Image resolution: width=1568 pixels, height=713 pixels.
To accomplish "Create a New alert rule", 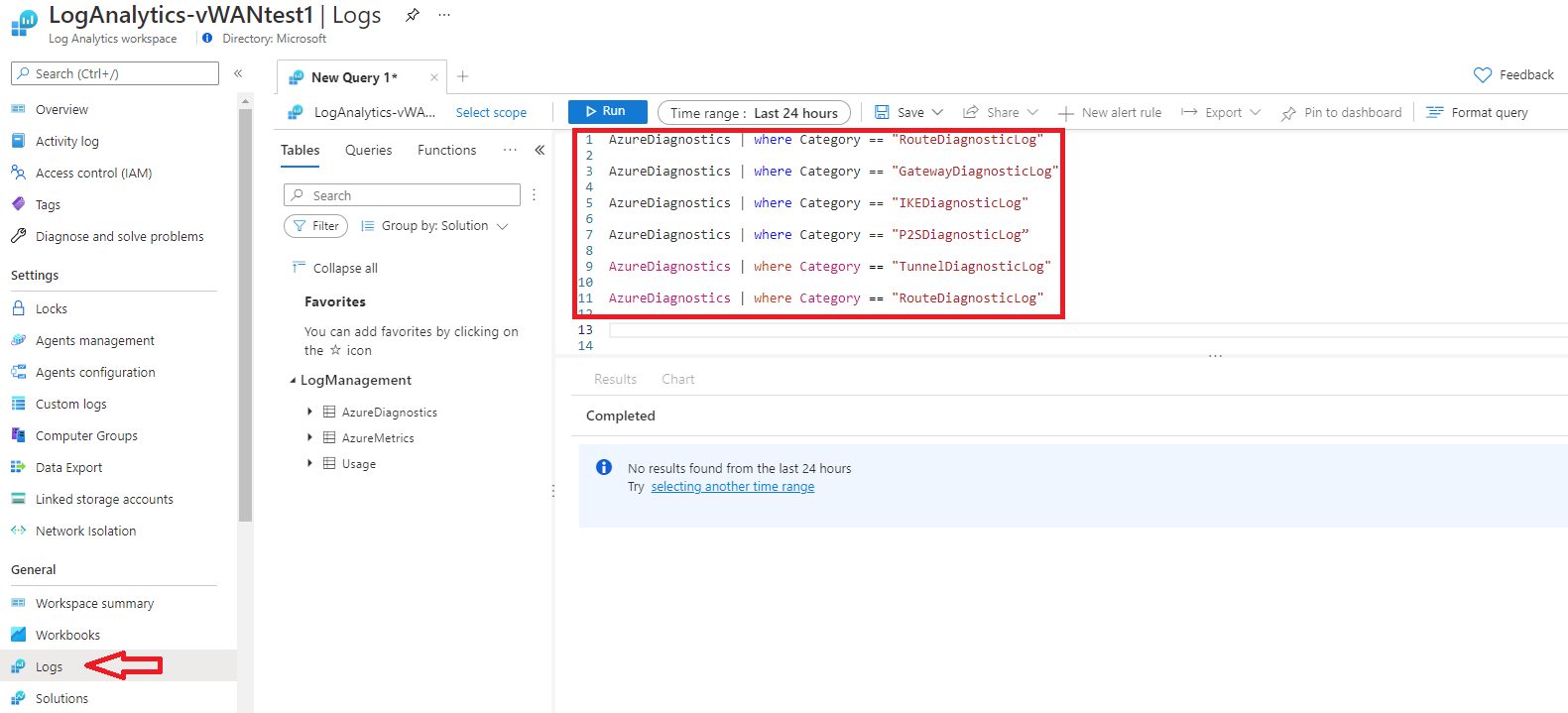I will [1110, 112].
